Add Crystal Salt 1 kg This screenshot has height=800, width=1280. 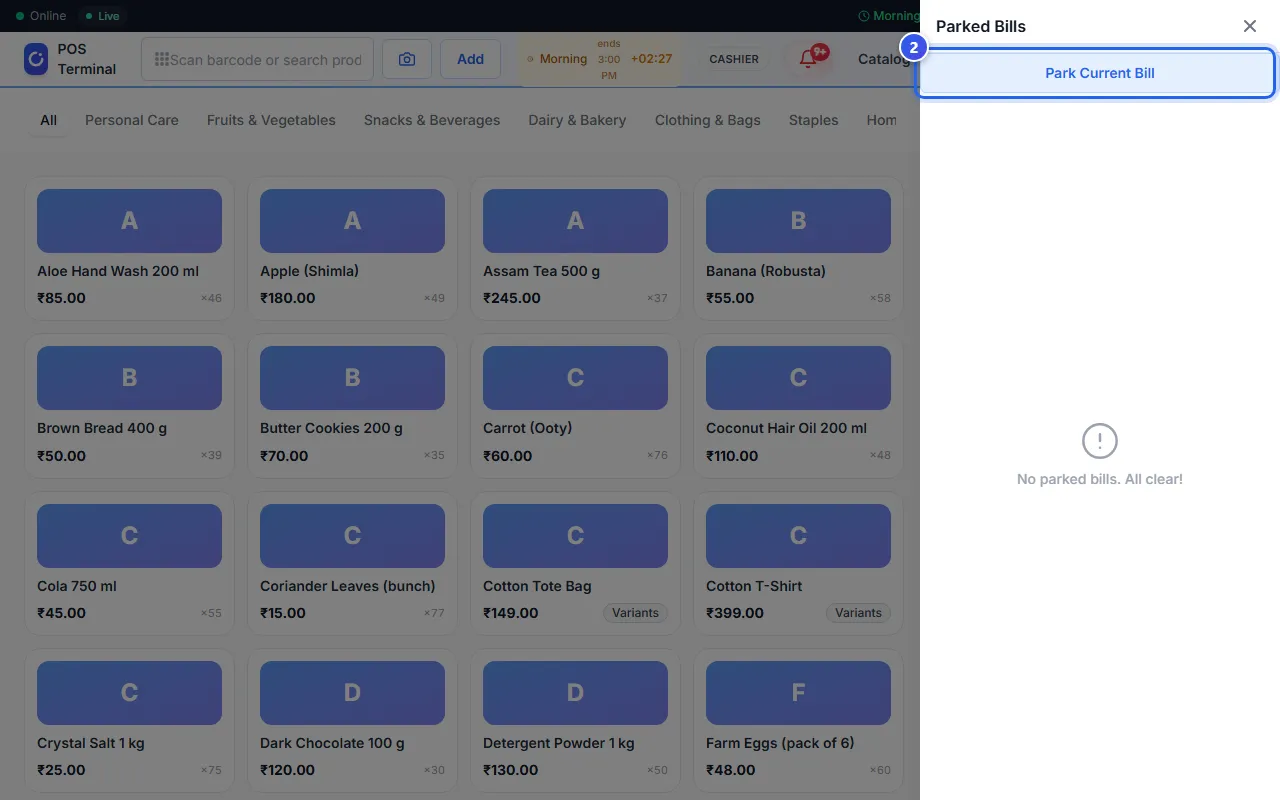(130, 721)
